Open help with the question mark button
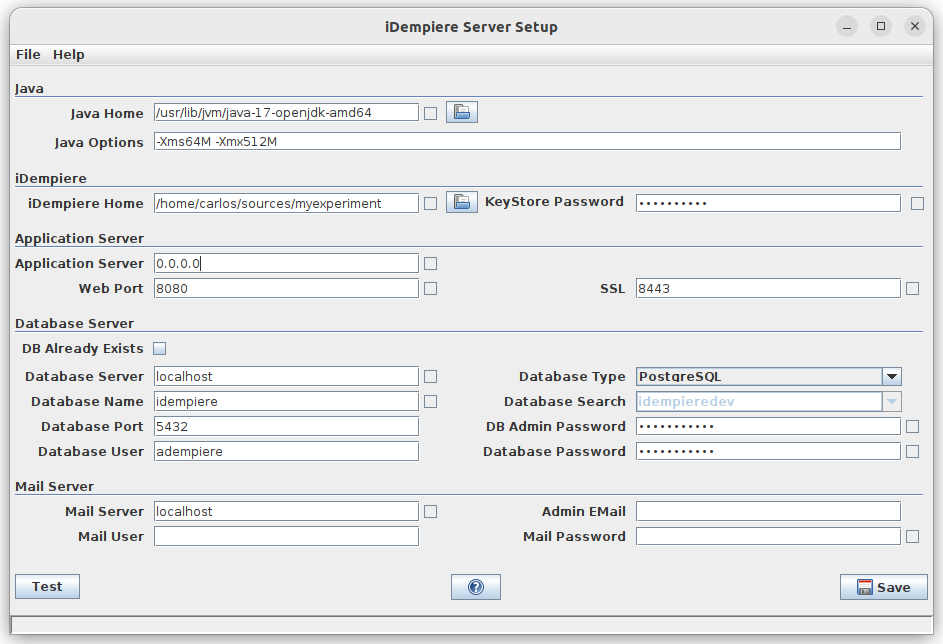The image size is (943, 644). tap(476, 587)
